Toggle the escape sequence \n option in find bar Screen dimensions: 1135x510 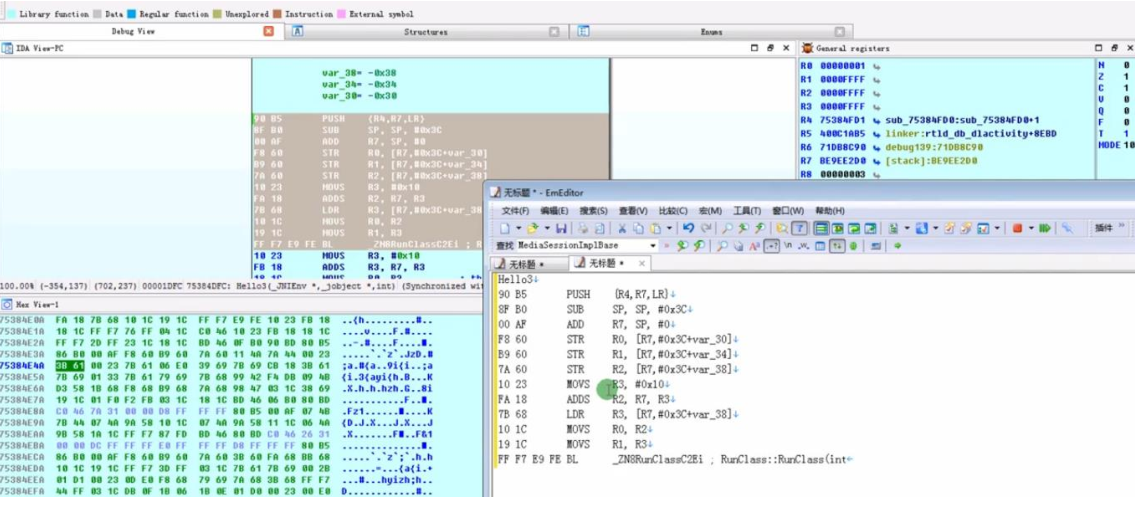[x=788, y=246]
